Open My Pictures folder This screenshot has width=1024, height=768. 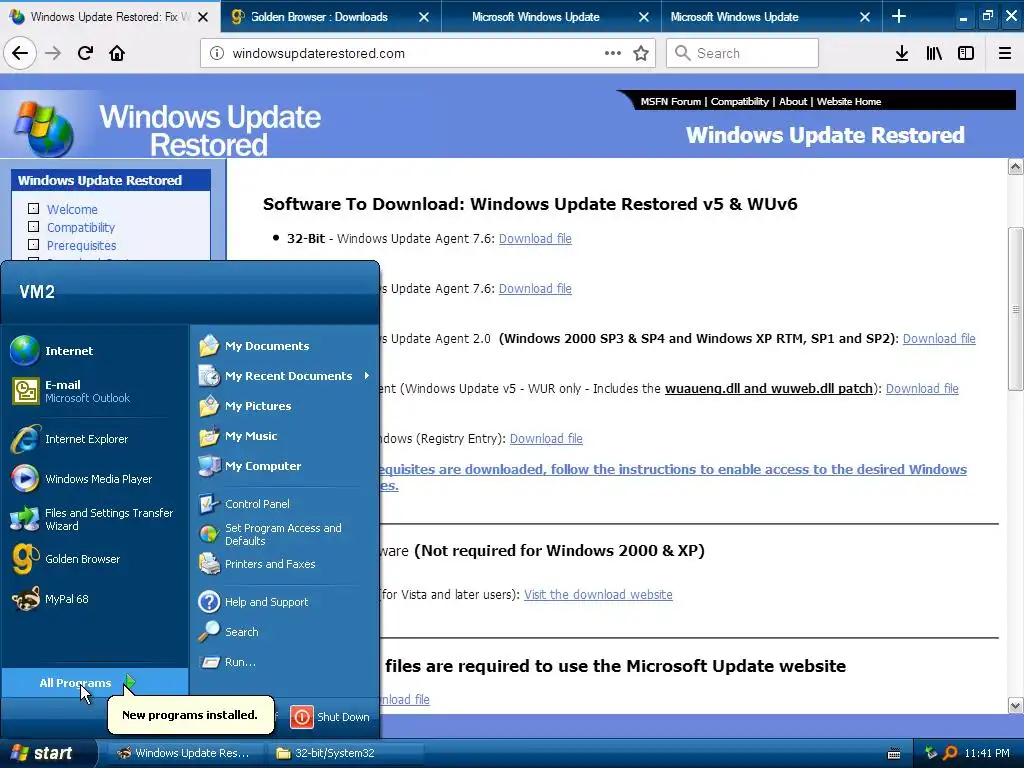pos(284,406)
